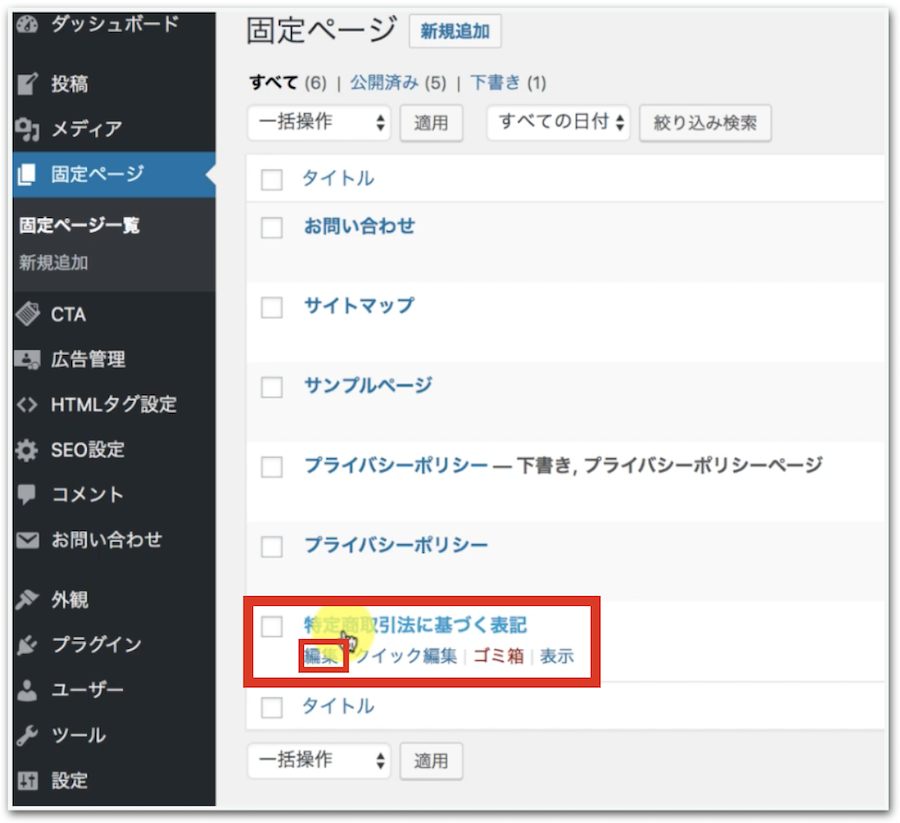
Task: Click the 編集 link under 特定商取引法に基づく表記
Action: (322, 657)
